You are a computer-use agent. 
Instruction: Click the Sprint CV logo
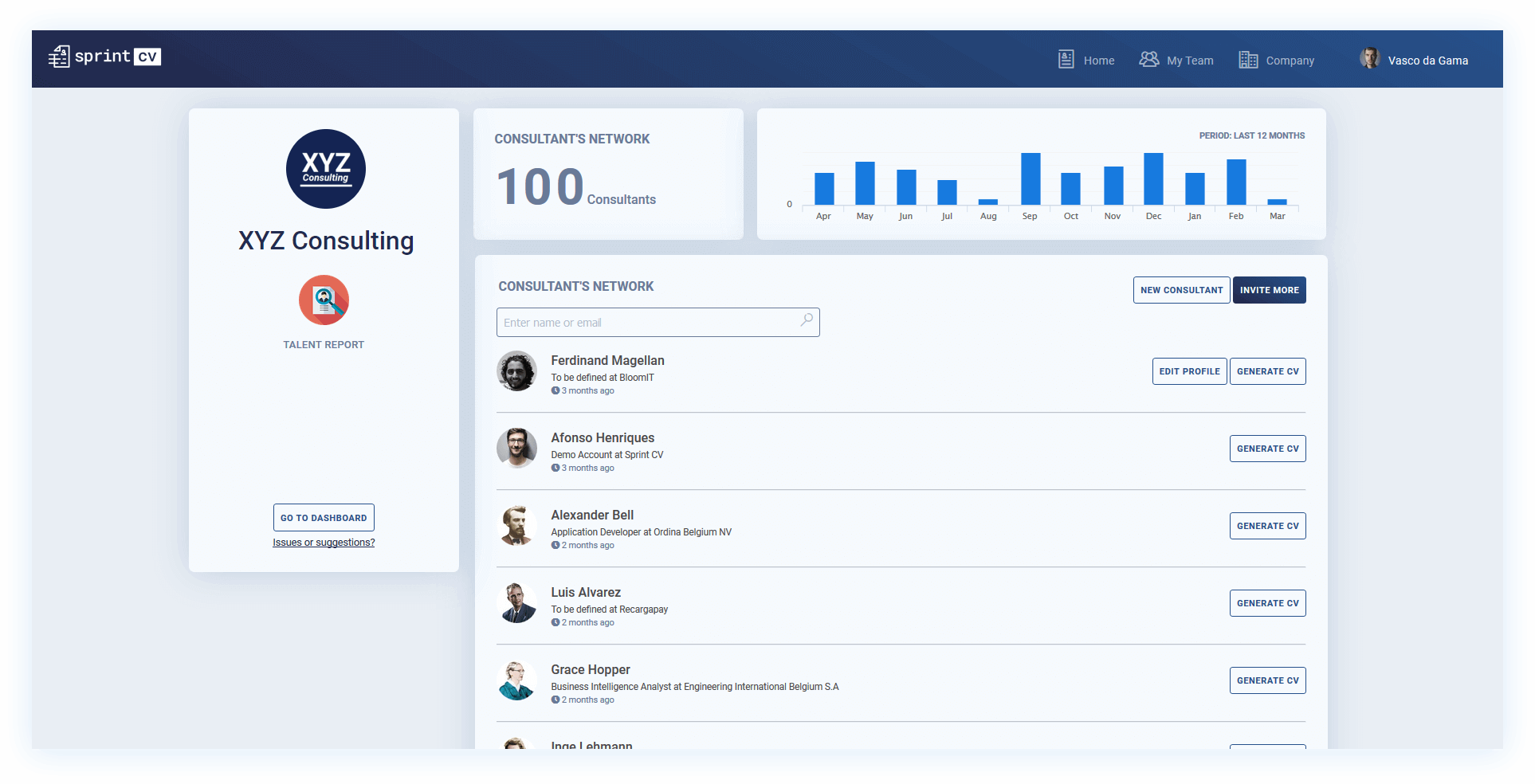pyautogui.click(x=104, y=57)
